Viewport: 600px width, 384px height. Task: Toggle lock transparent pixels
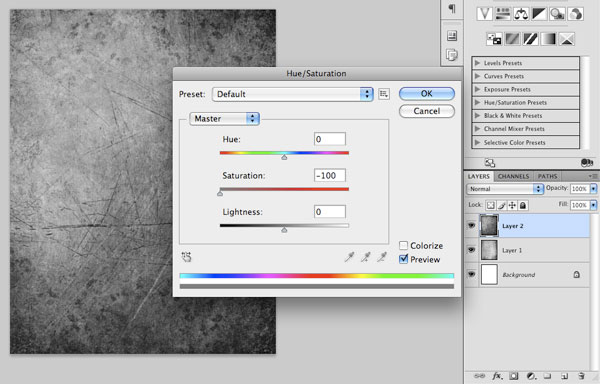pyautogui.click(x=491, y=205)
